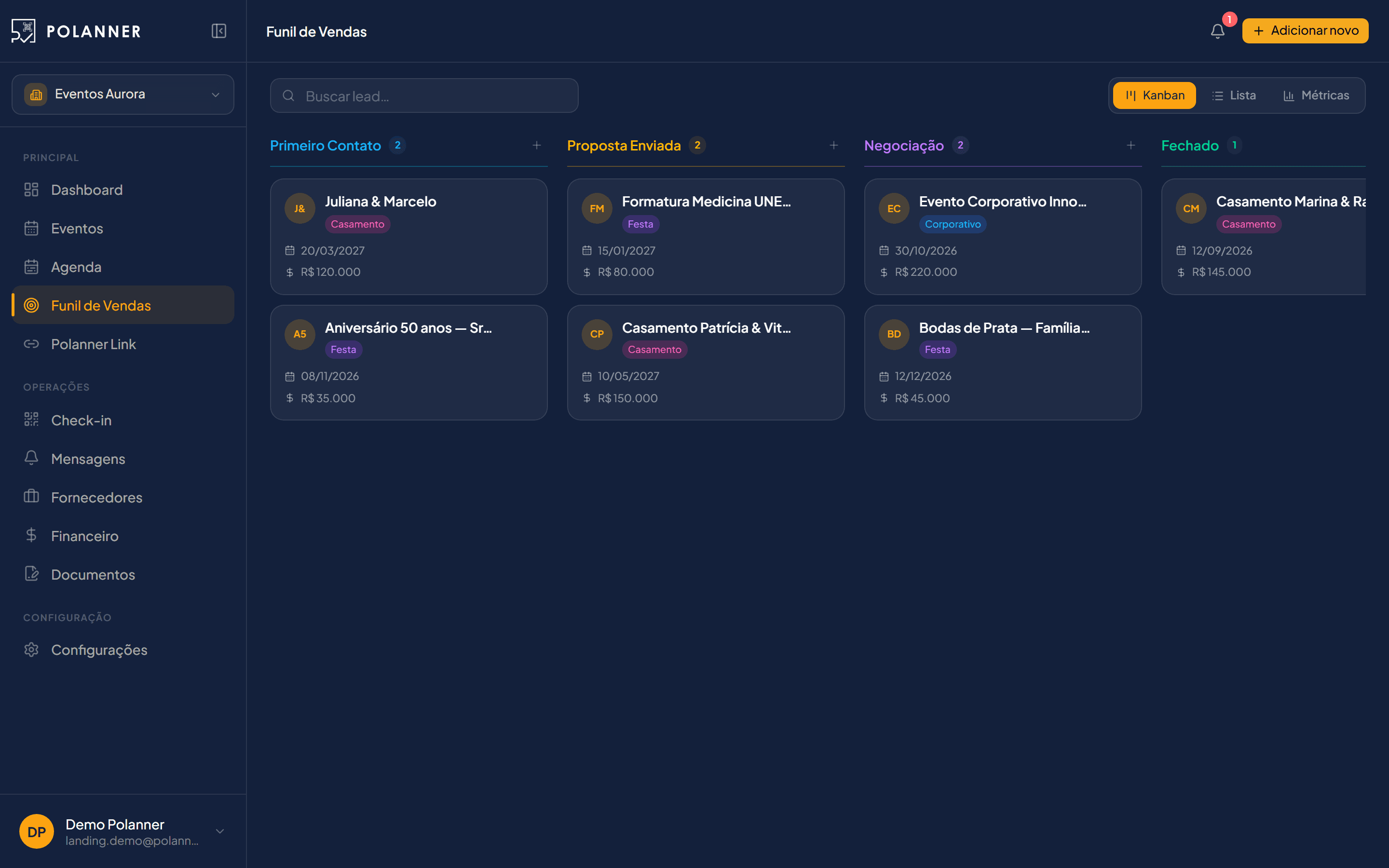Switch to Métricas view

point(1316,95)
